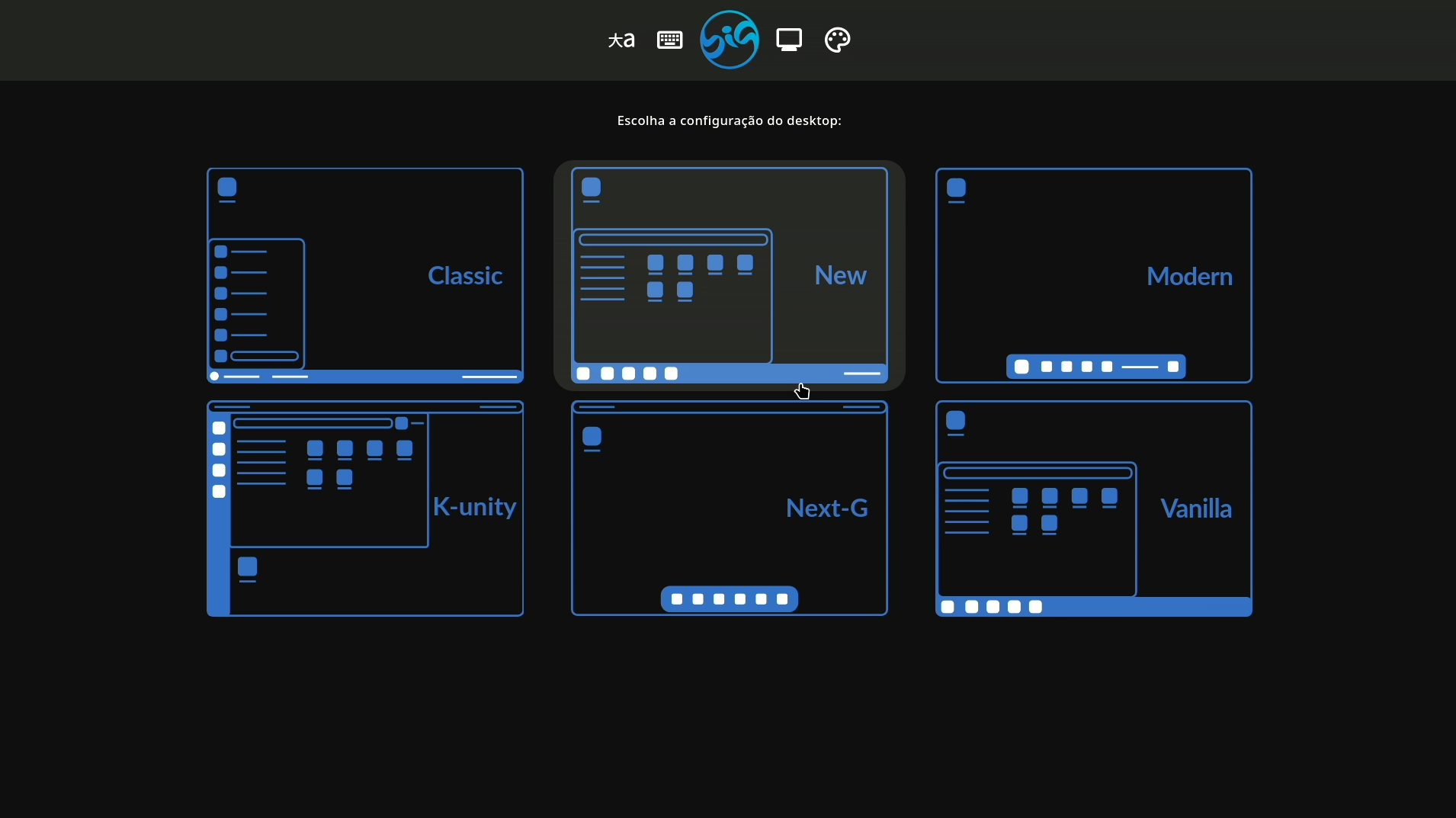Click the centered dock in Modern preview
1456x818 pixels.
click(1095, 367)
